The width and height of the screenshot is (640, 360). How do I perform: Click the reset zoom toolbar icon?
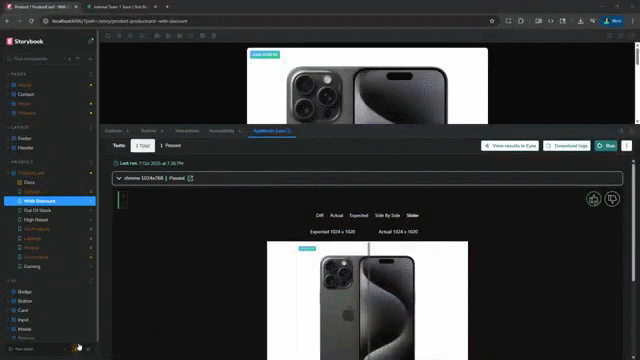tap(142, 36)
